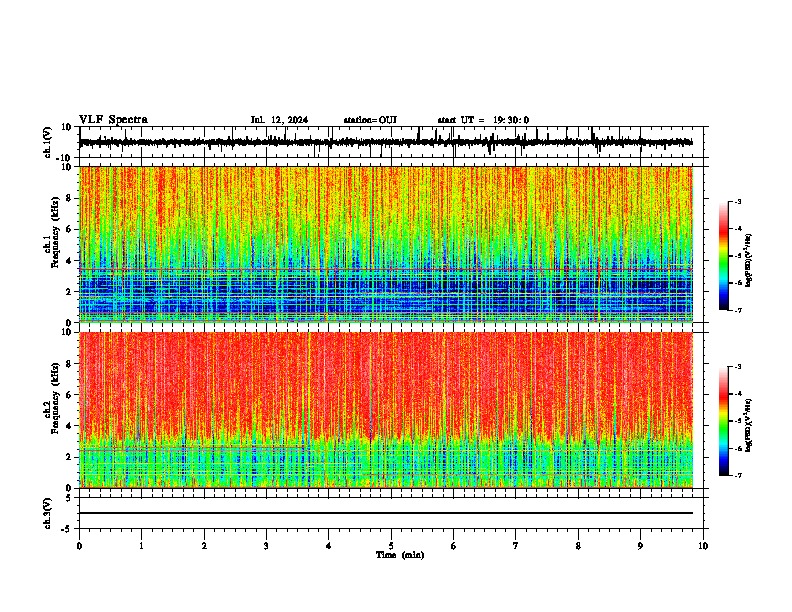Screen dimensions: 792x612
Task: Click the ch.3 flat line trace
Action: pyautogui.click(x=386, y=513)
